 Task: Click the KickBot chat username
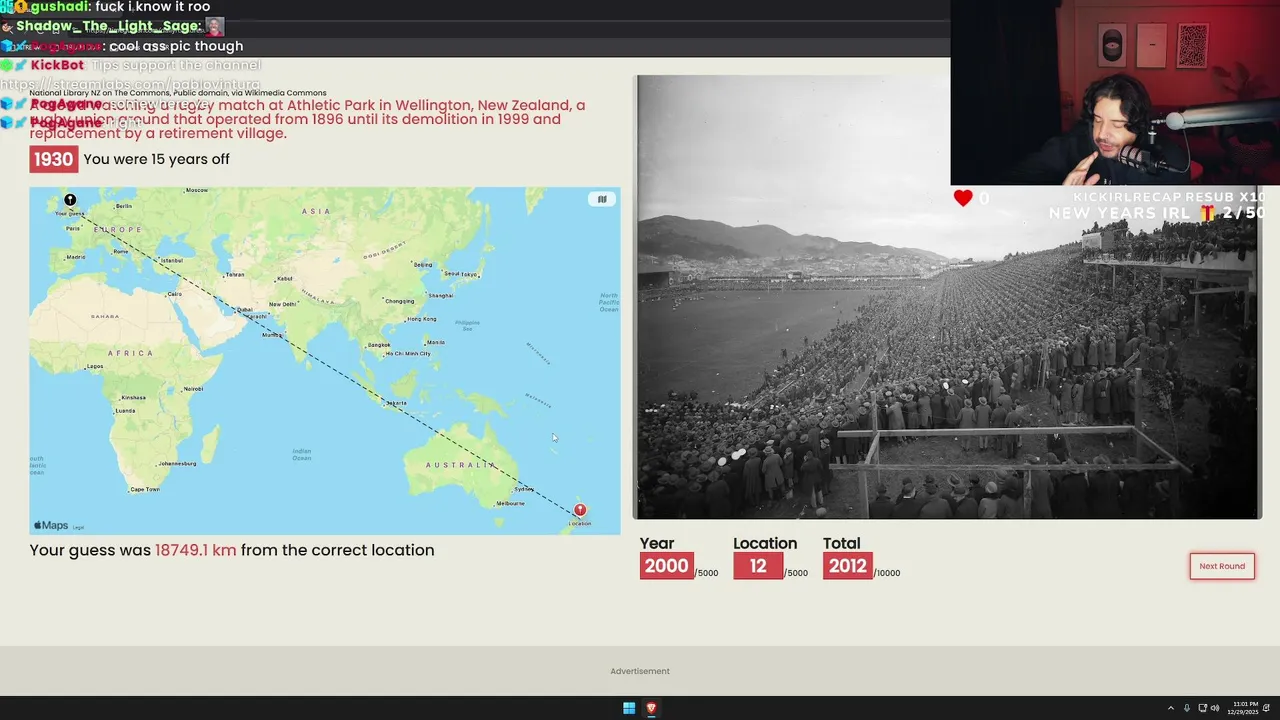57,65
